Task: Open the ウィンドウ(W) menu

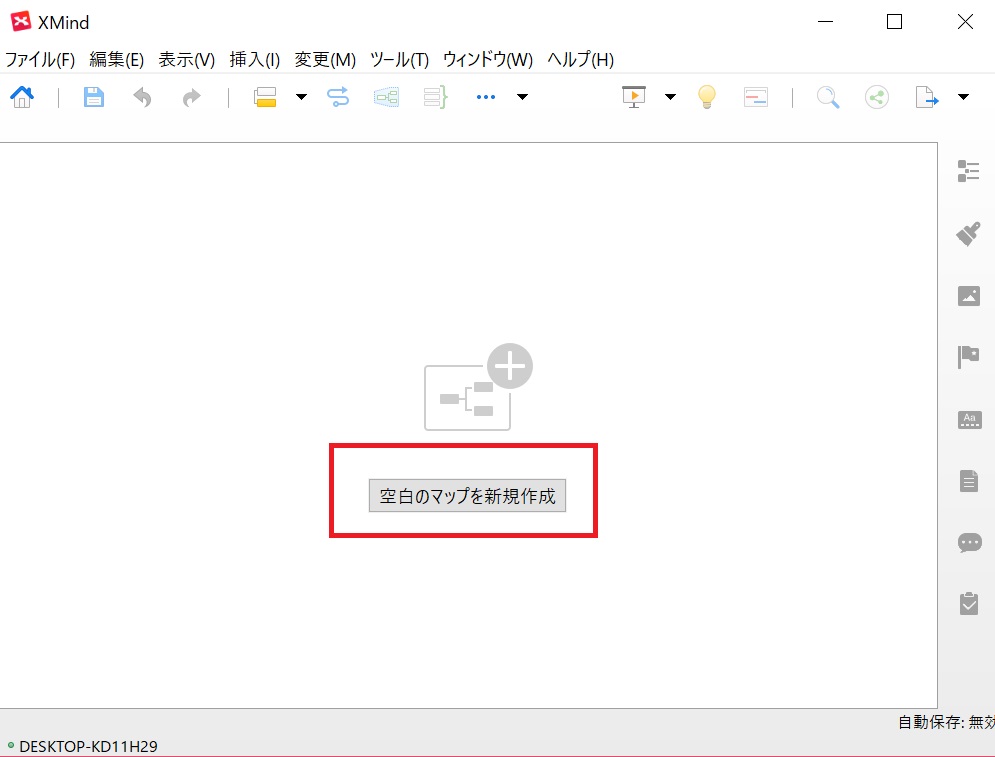Action: click(x=487, y=60)
